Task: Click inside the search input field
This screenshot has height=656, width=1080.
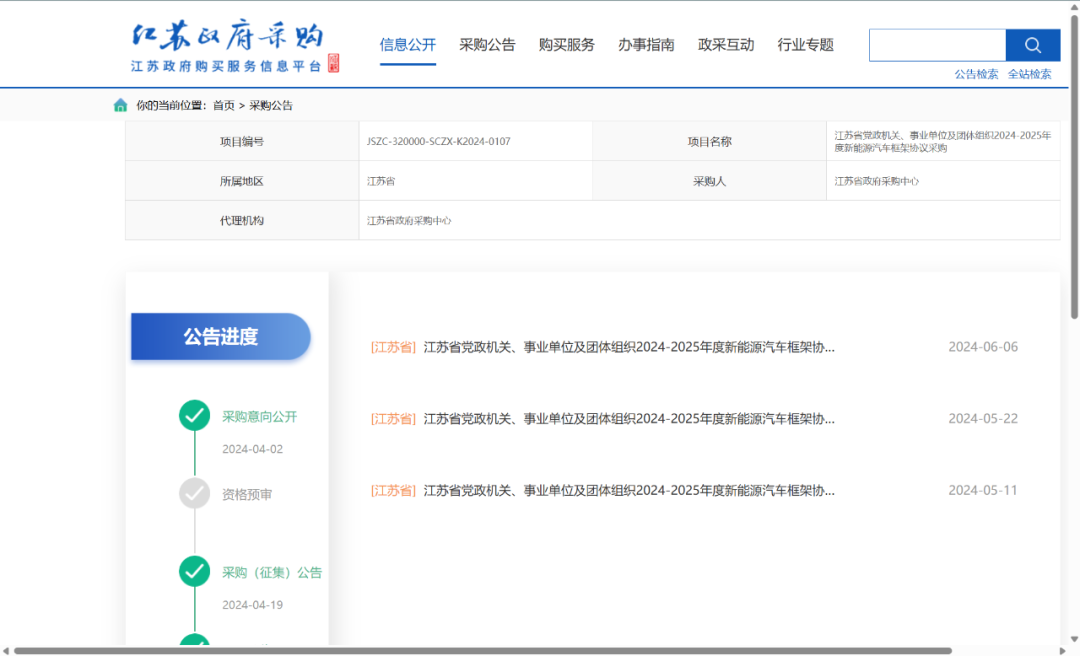Action: coord(937,45)
